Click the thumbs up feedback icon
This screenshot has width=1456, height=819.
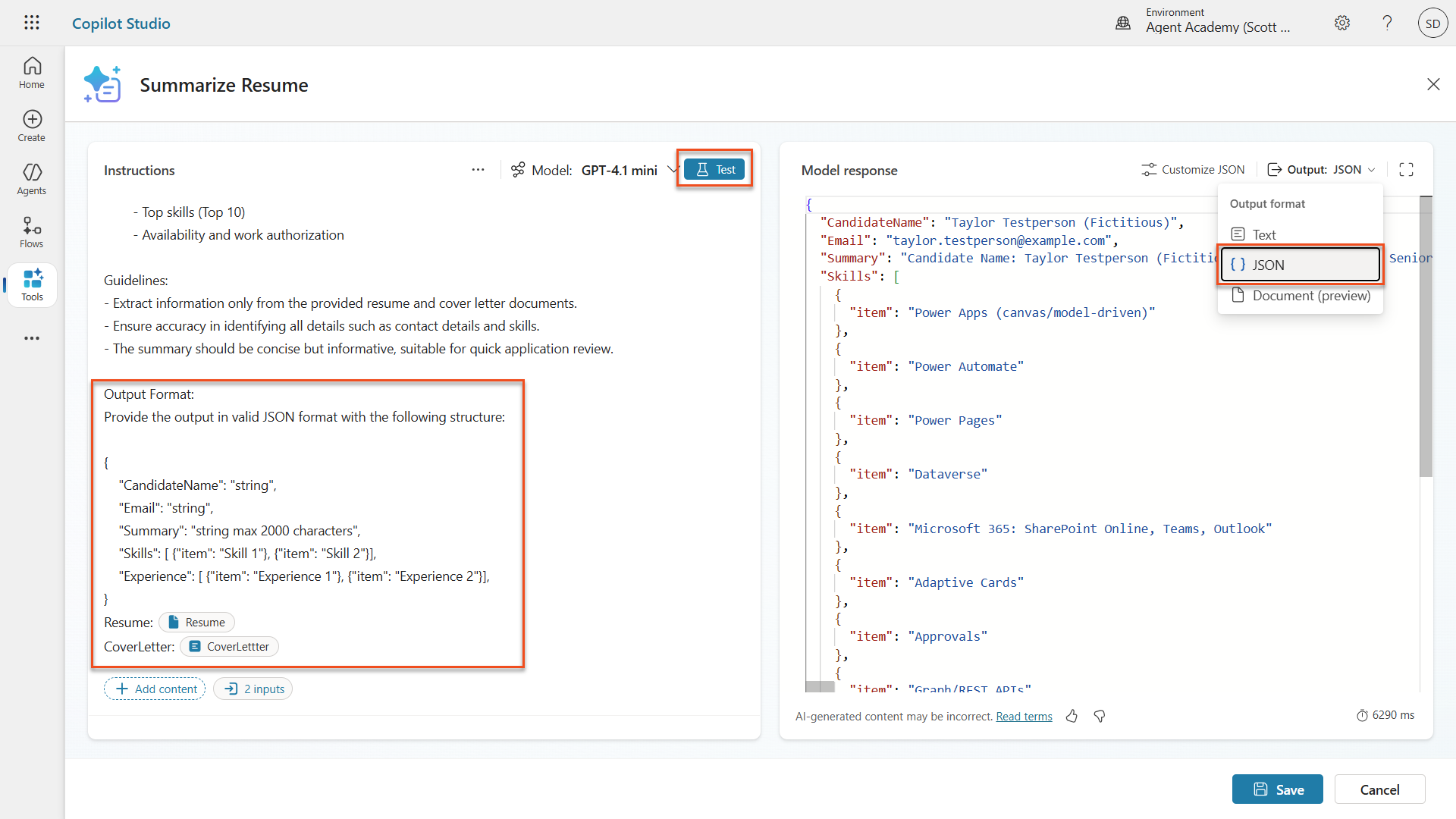click(x=1072, y=716)
